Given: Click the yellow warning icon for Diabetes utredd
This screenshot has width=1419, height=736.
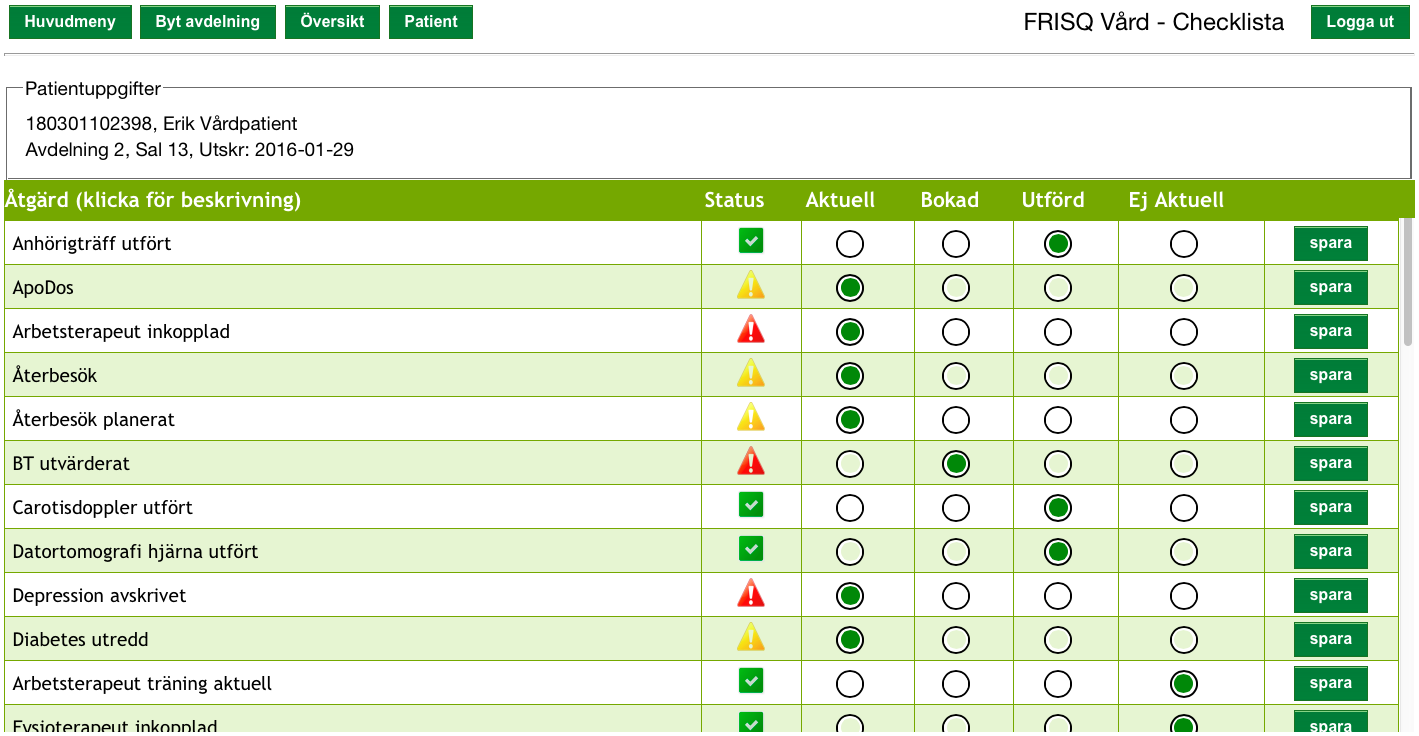Looking at the screenshot, I should point(751,637).
